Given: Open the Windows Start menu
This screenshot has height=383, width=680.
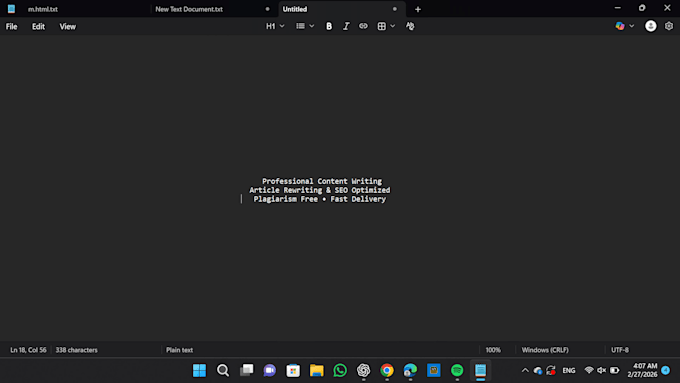Looking at the screenshot, I should (x=199, y=370).
